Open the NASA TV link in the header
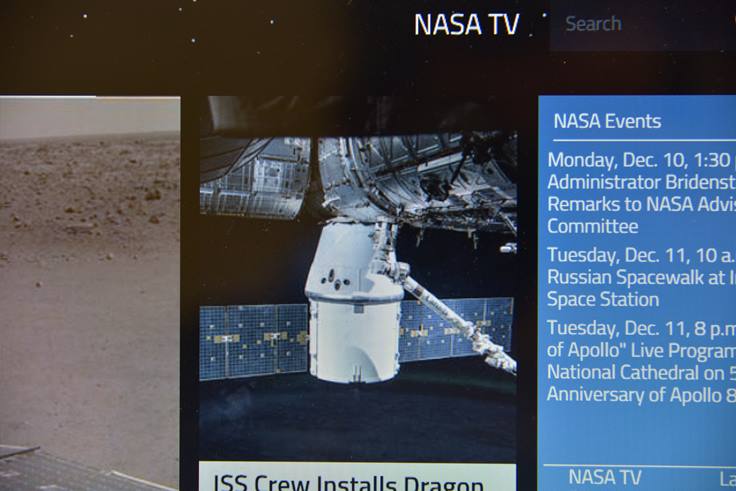 466,25
